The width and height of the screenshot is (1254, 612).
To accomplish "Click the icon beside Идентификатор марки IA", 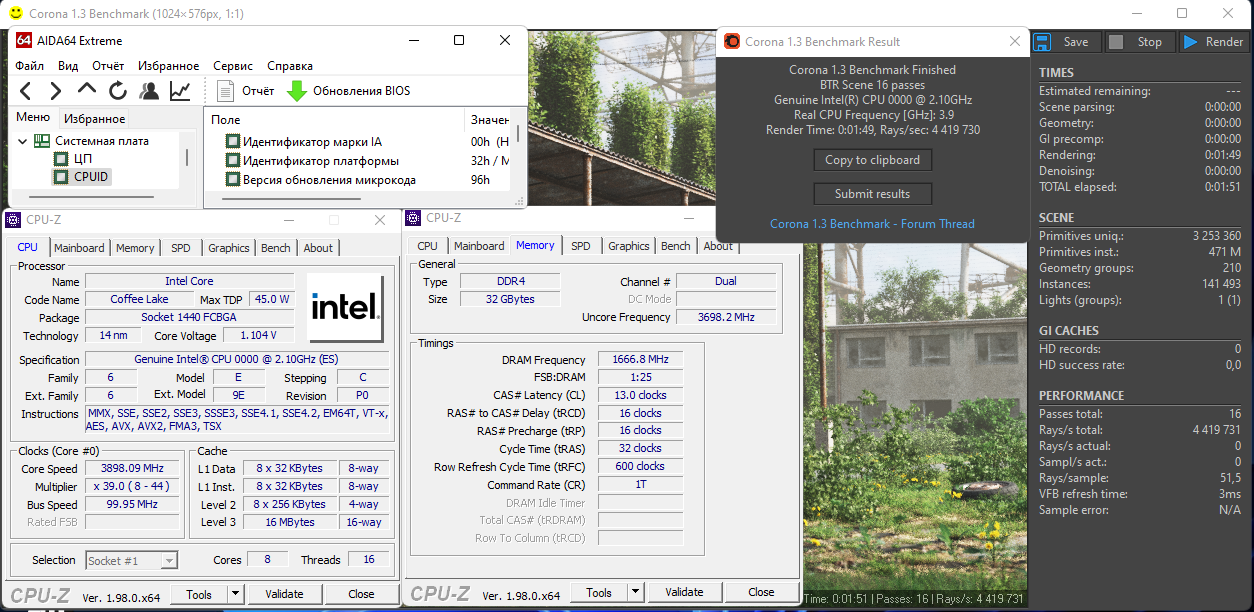I will pyautogui.click(x=233, y=142).
